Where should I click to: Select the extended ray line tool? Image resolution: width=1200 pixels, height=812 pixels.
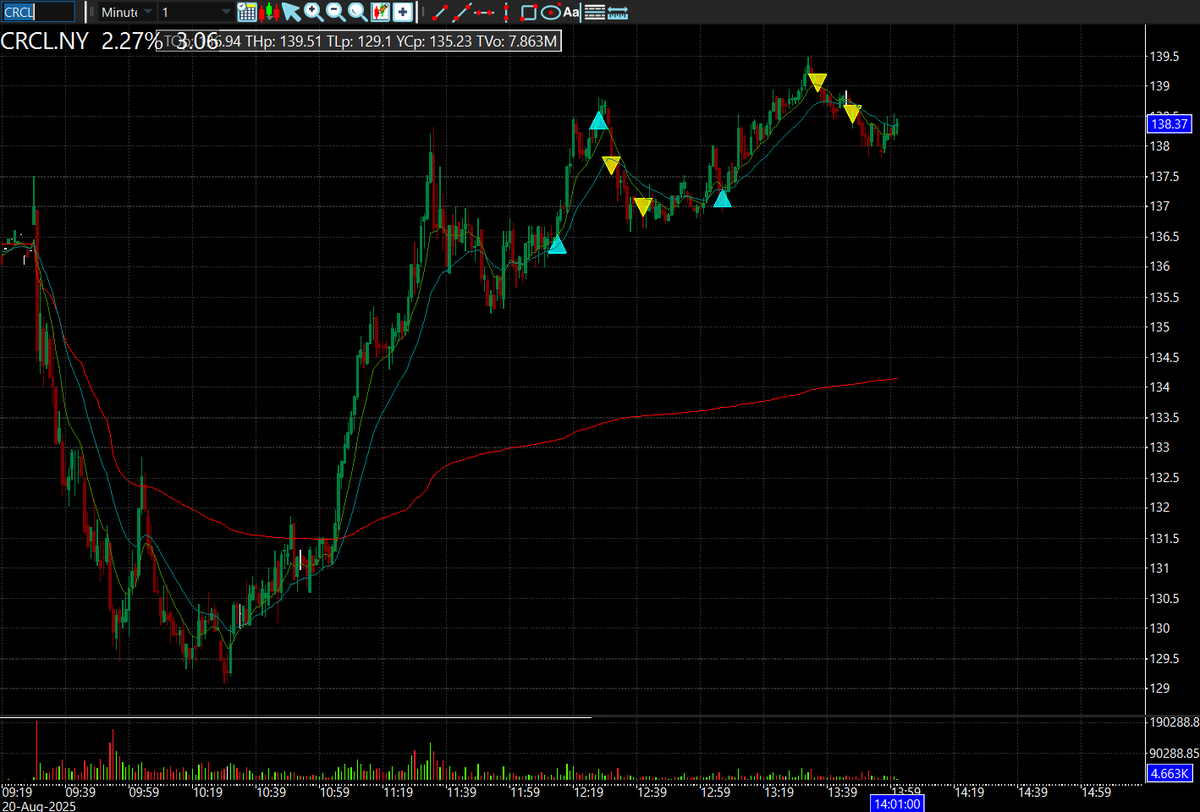click(460, 12)
